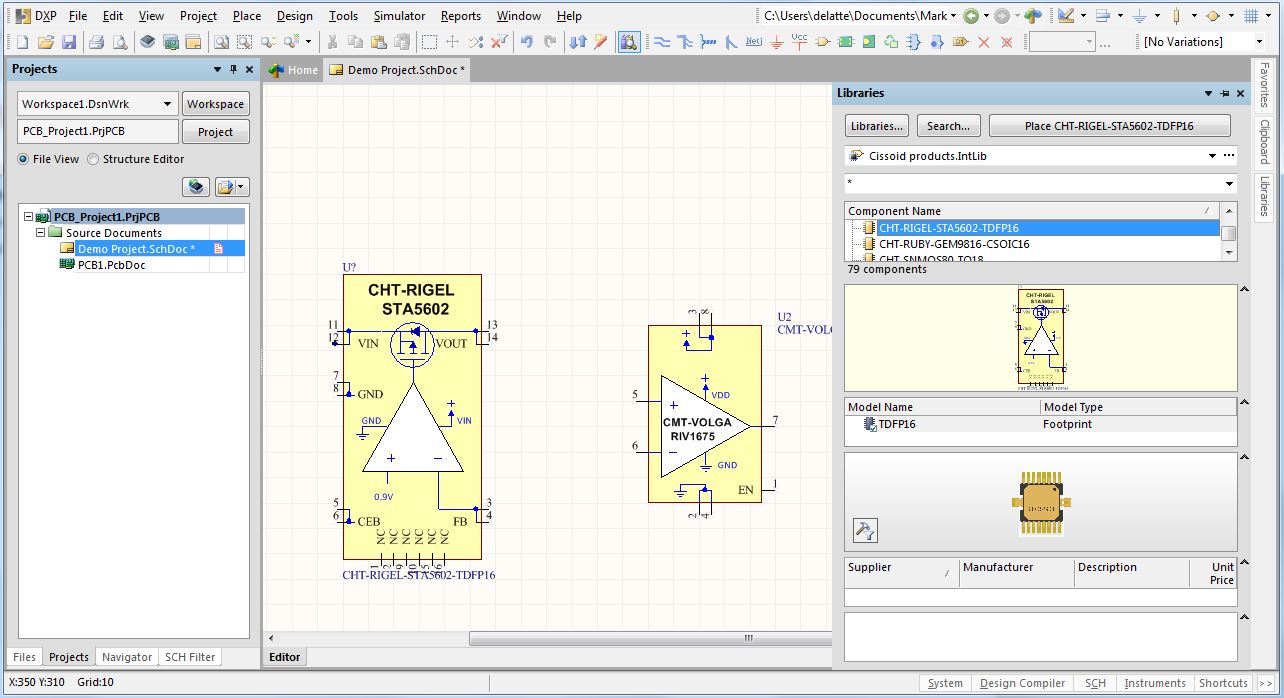Place a VCC power port
1284x698 pixels.
[x=799, y=42]
